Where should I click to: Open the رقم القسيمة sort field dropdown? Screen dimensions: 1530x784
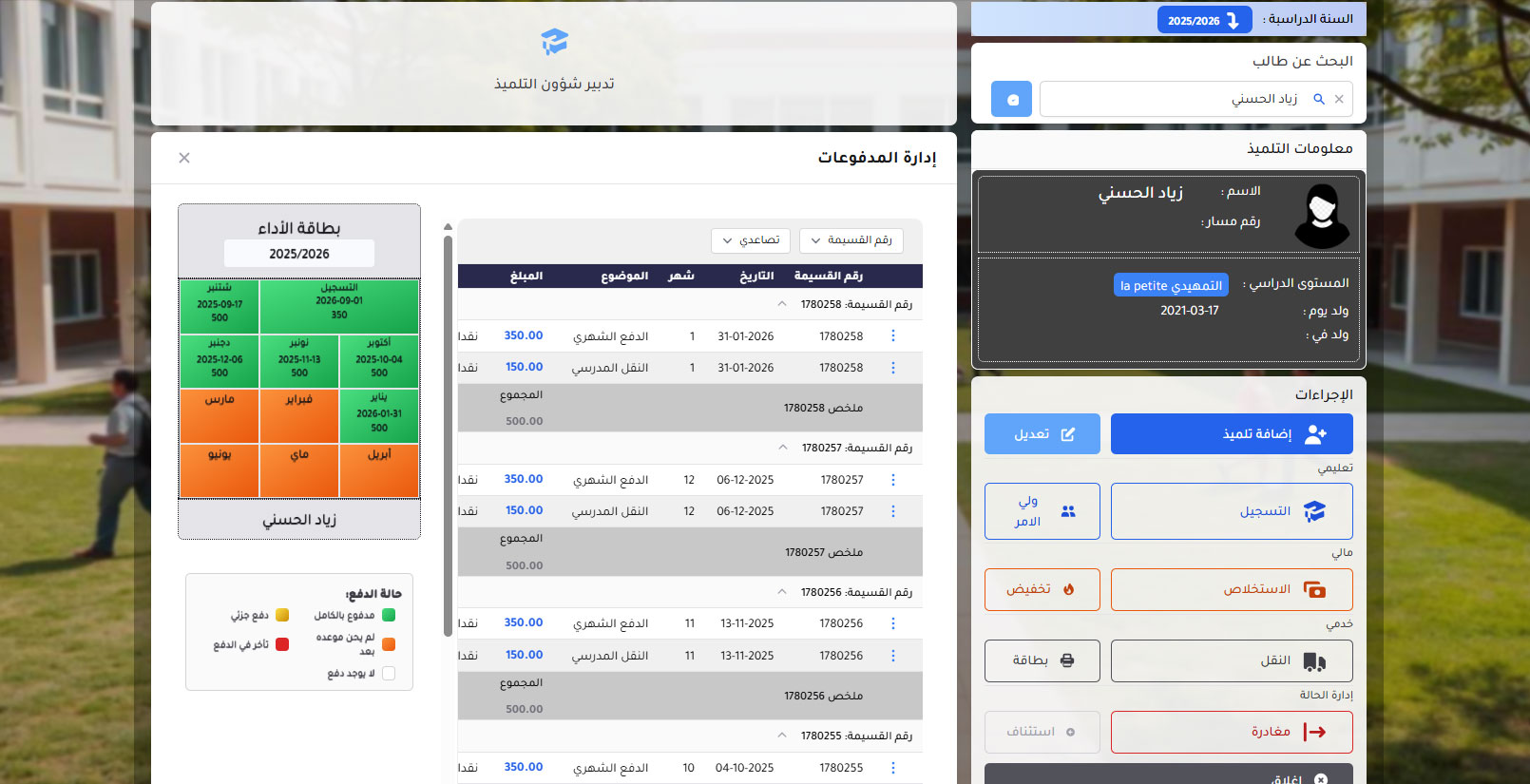[851, 240]
